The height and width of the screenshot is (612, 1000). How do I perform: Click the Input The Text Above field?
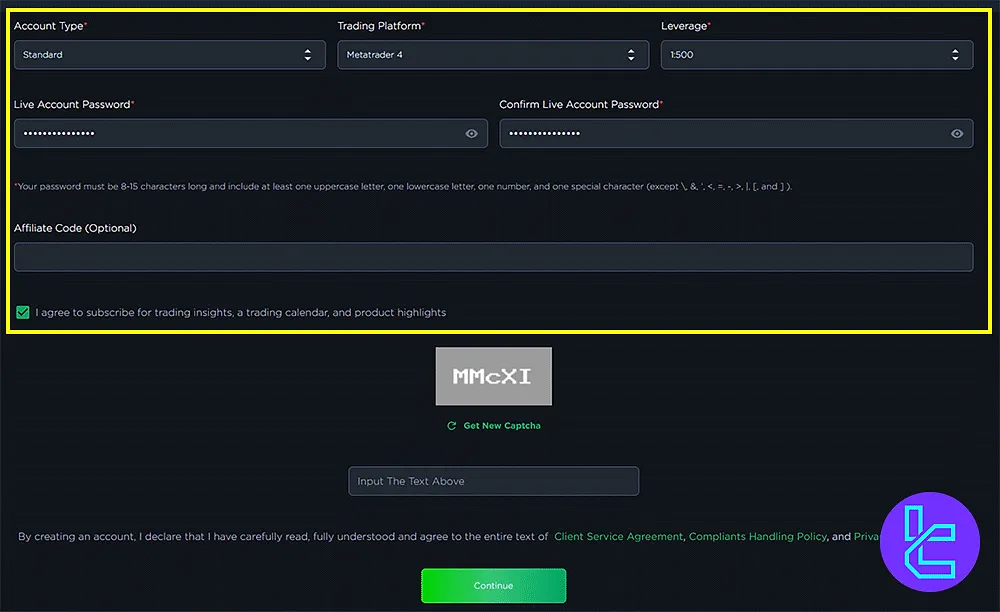pyautogui.click(x=494, y=481)
